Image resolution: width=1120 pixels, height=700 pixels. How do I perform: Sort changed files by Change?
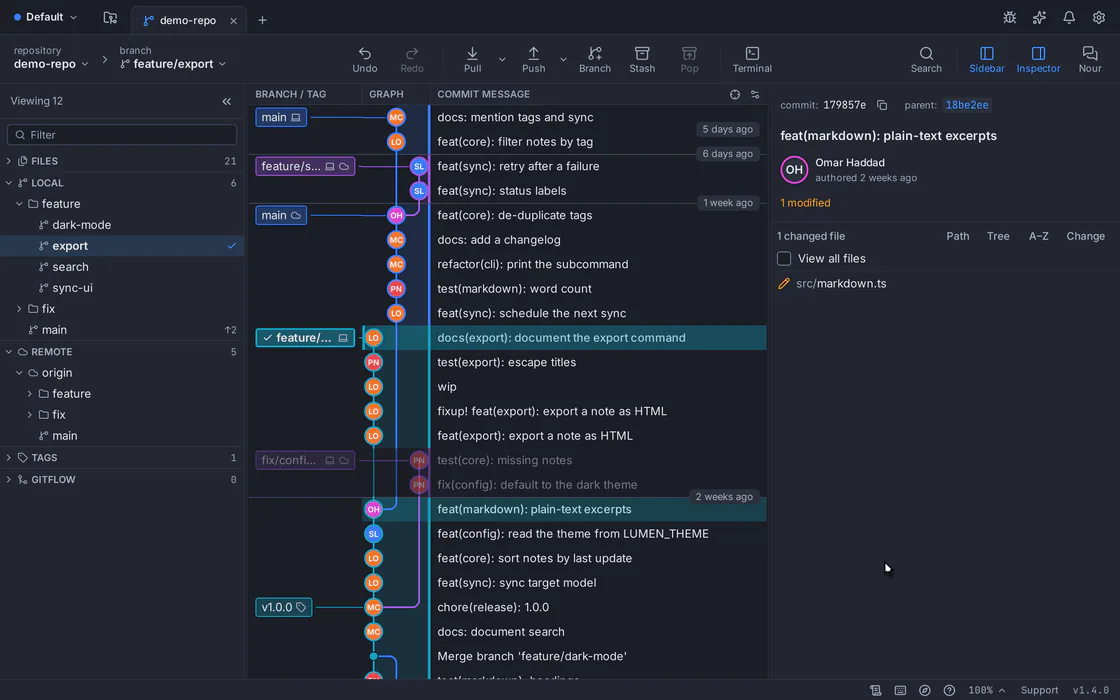[x=1085, y=236]
